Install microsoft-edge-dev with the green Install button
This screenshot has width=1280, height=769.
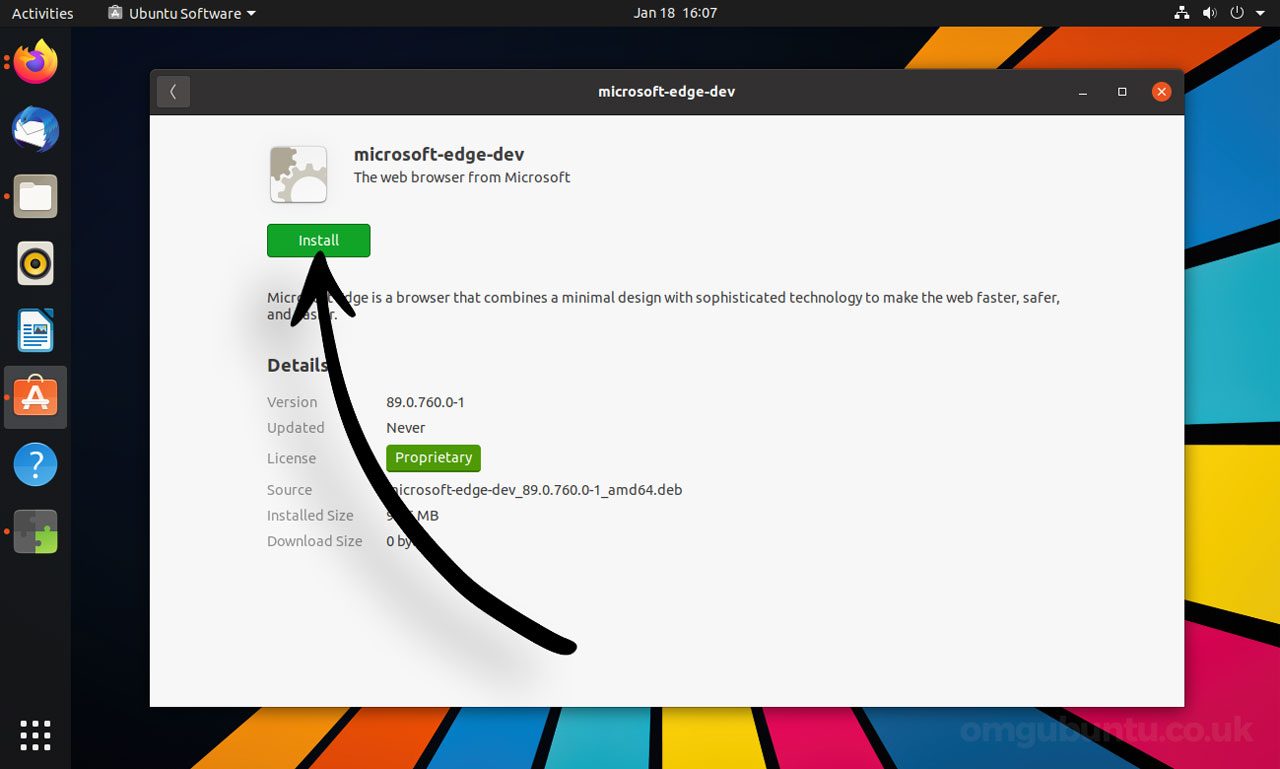318,240
